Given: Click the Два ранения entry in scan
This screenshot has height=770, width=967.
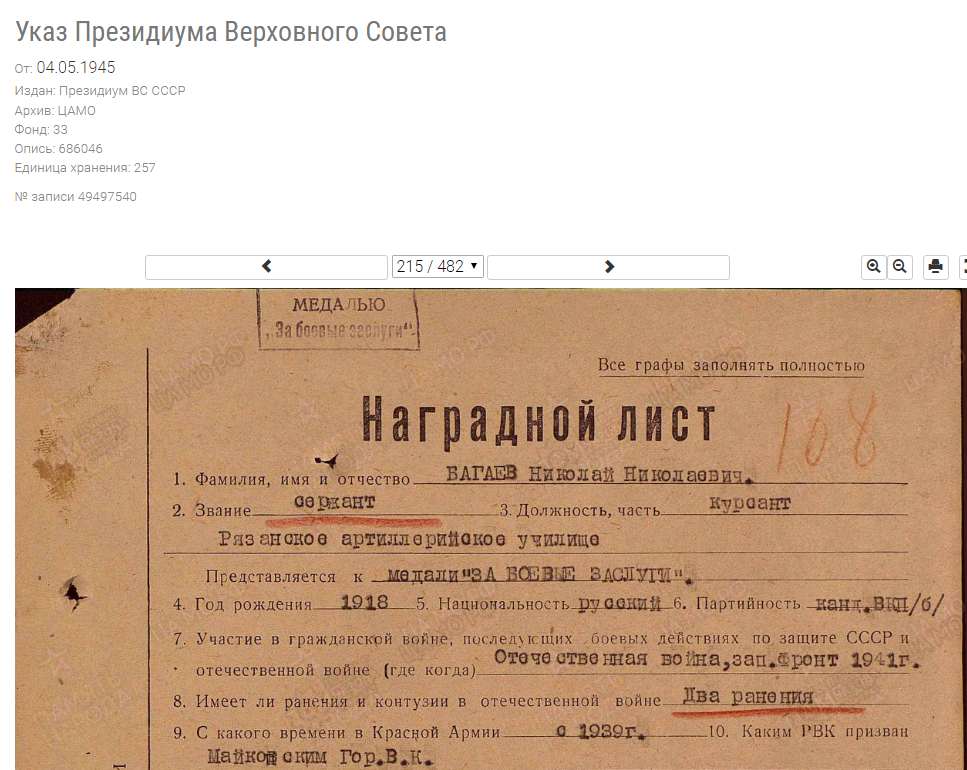Looking at the screenshot, I should coord(748,697).
